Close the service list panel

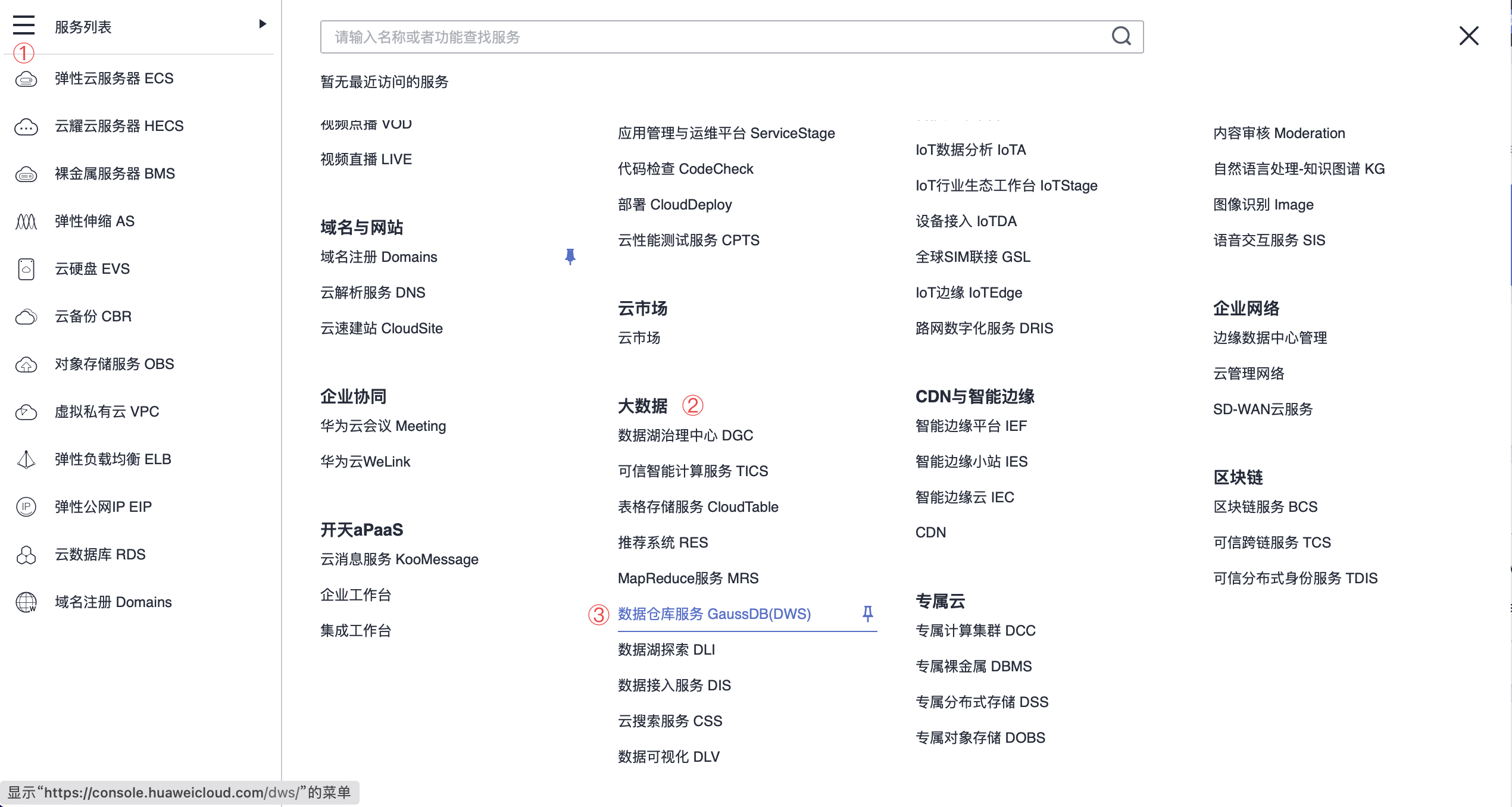click(x=1469, y=36)
